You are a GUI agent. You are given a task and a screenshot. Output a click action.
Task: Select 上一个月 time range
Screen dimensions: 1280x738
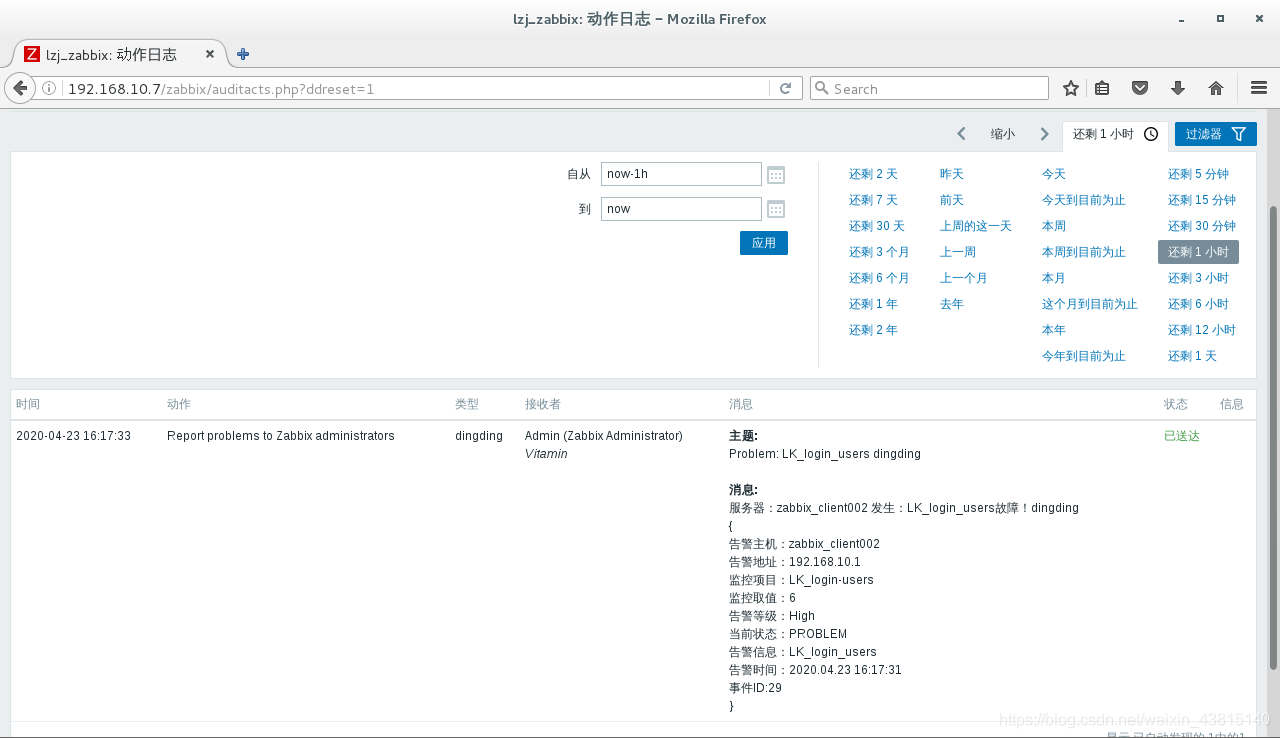[x=964, y=278]
